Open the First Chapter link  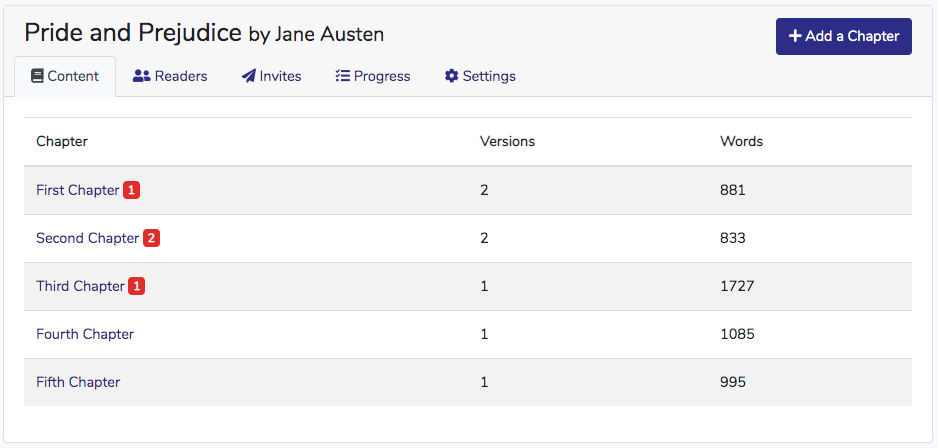(x=77, y=190)
